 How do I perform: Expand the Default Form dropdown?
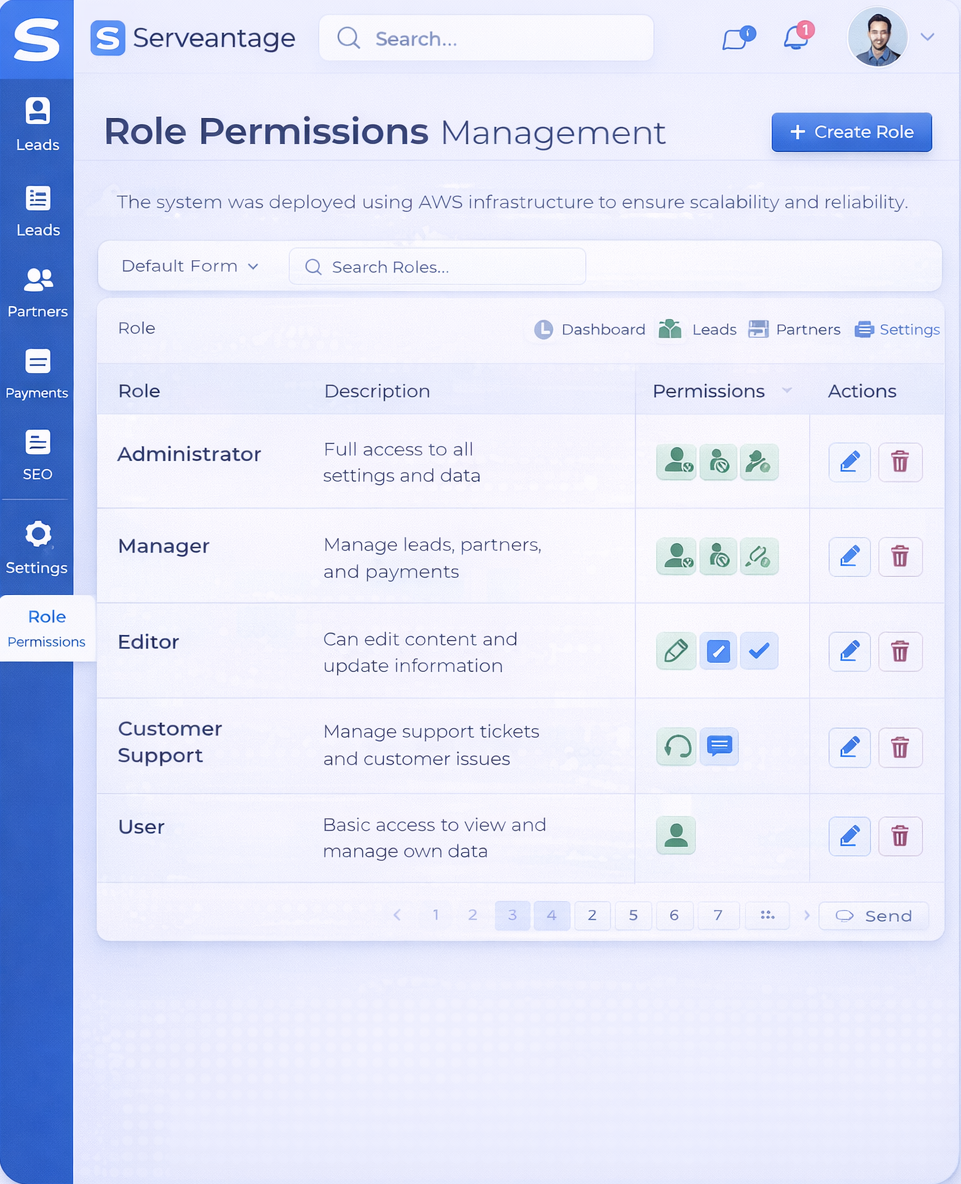click(x=190, y=266)
